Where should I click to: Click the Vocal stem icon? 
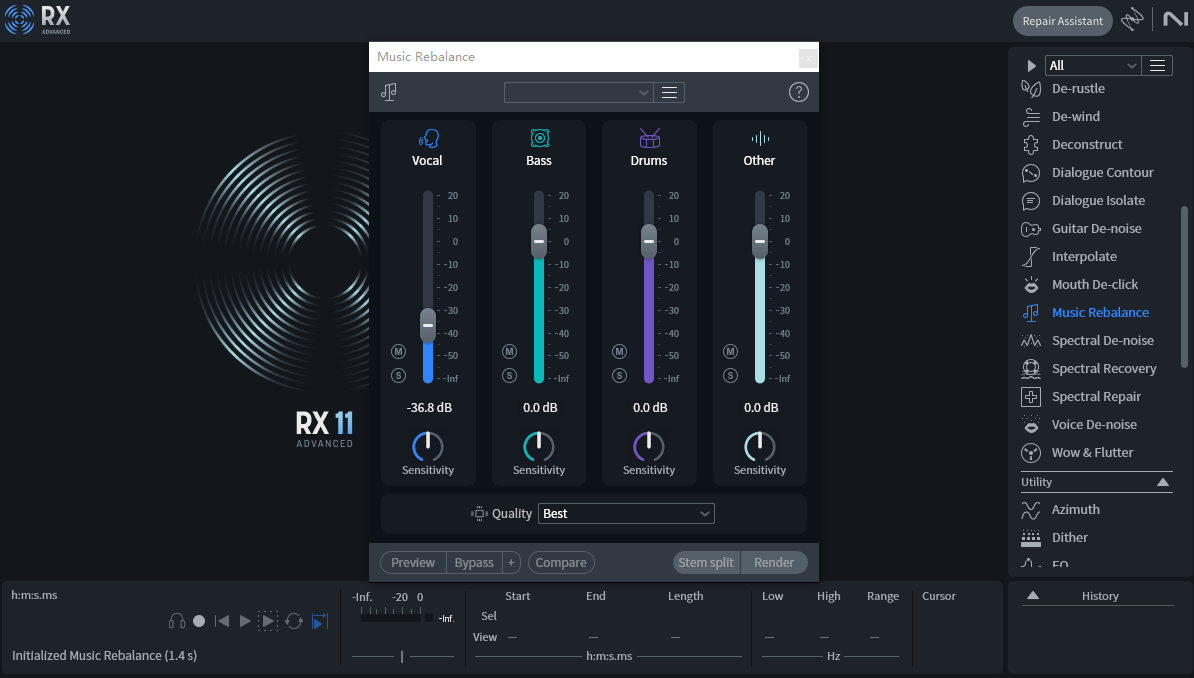(x=428, y=139)
